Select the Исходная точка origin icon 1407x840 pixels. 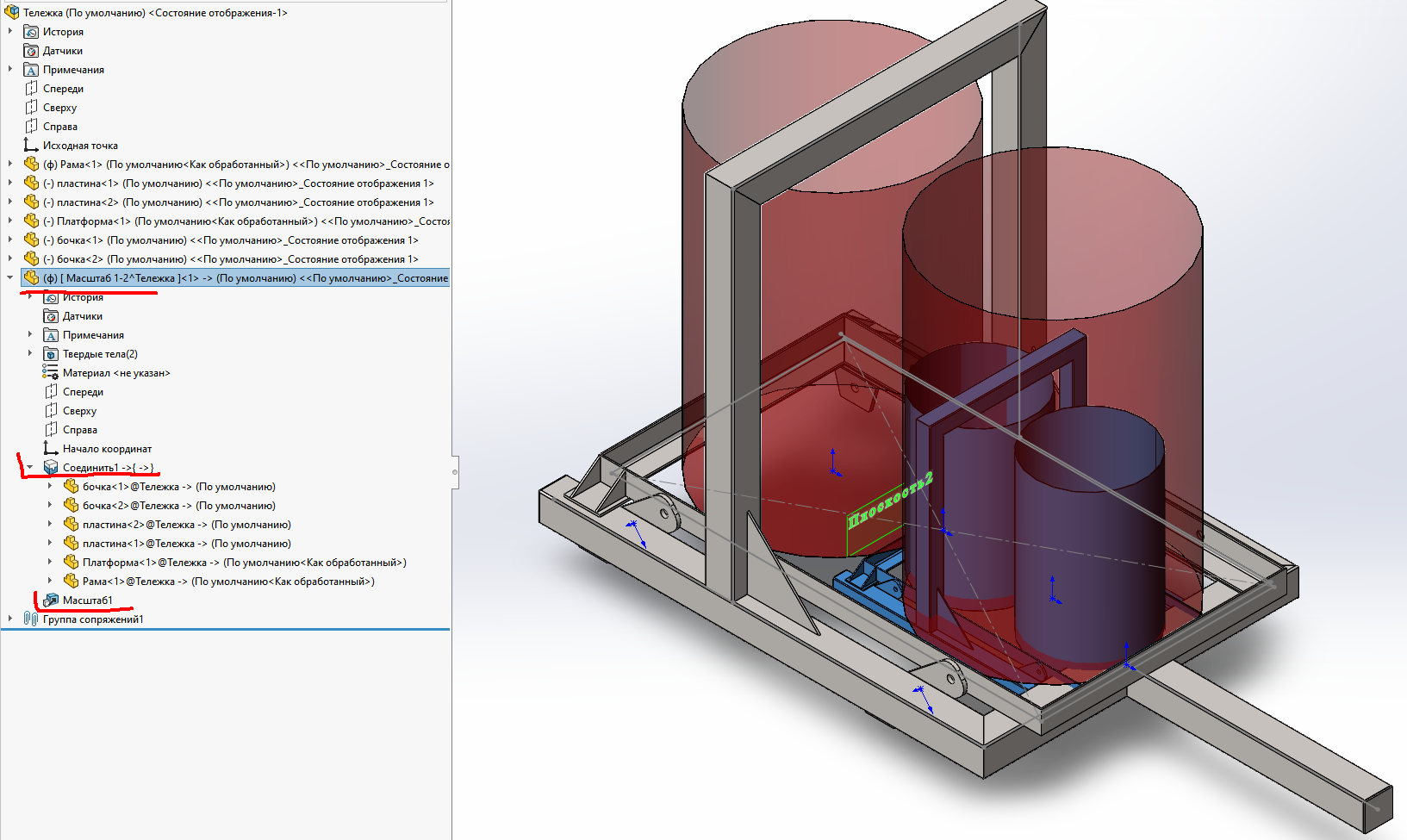31,146
